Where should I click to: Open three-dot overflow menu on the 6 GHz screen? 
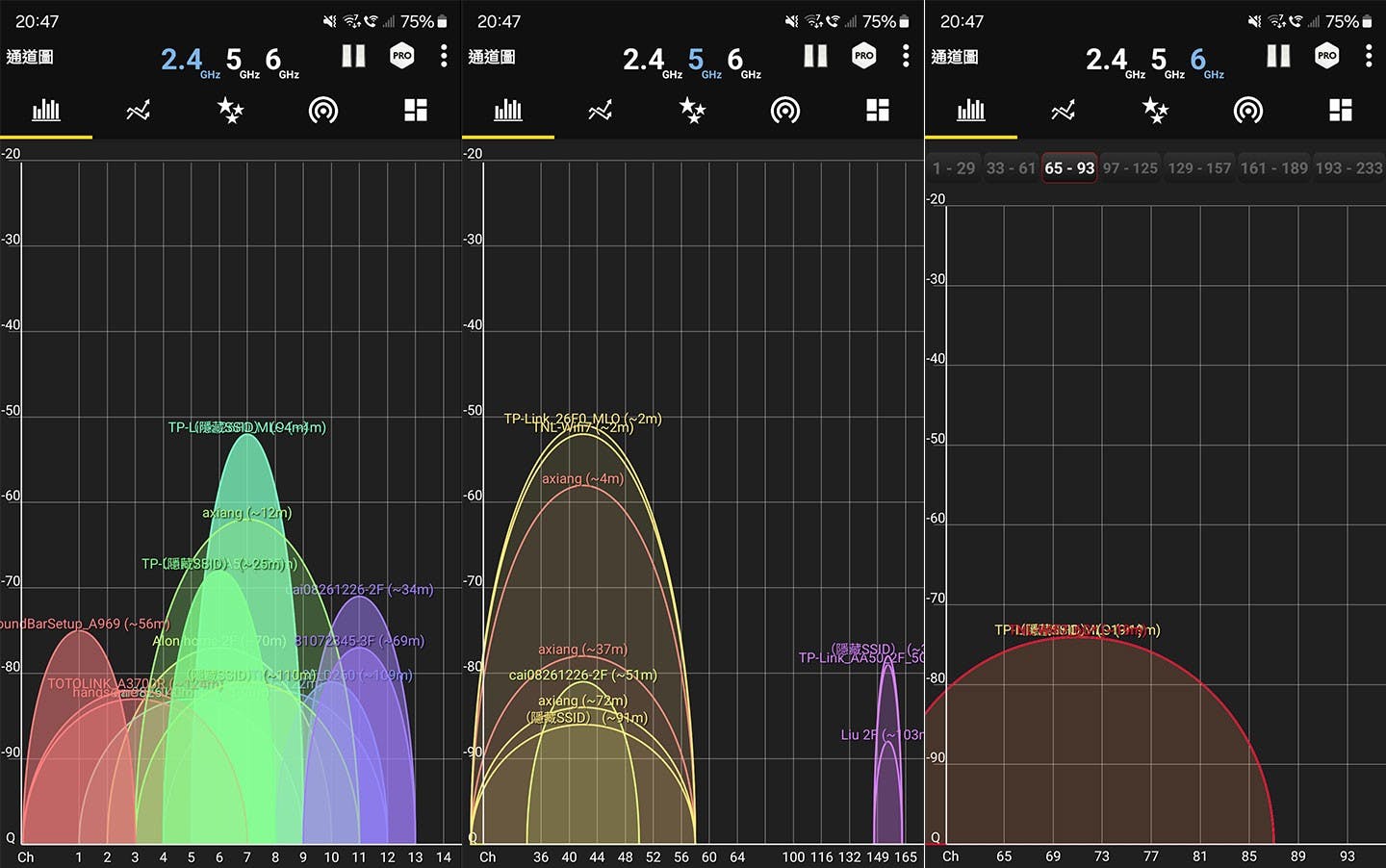pos(1368,57)
